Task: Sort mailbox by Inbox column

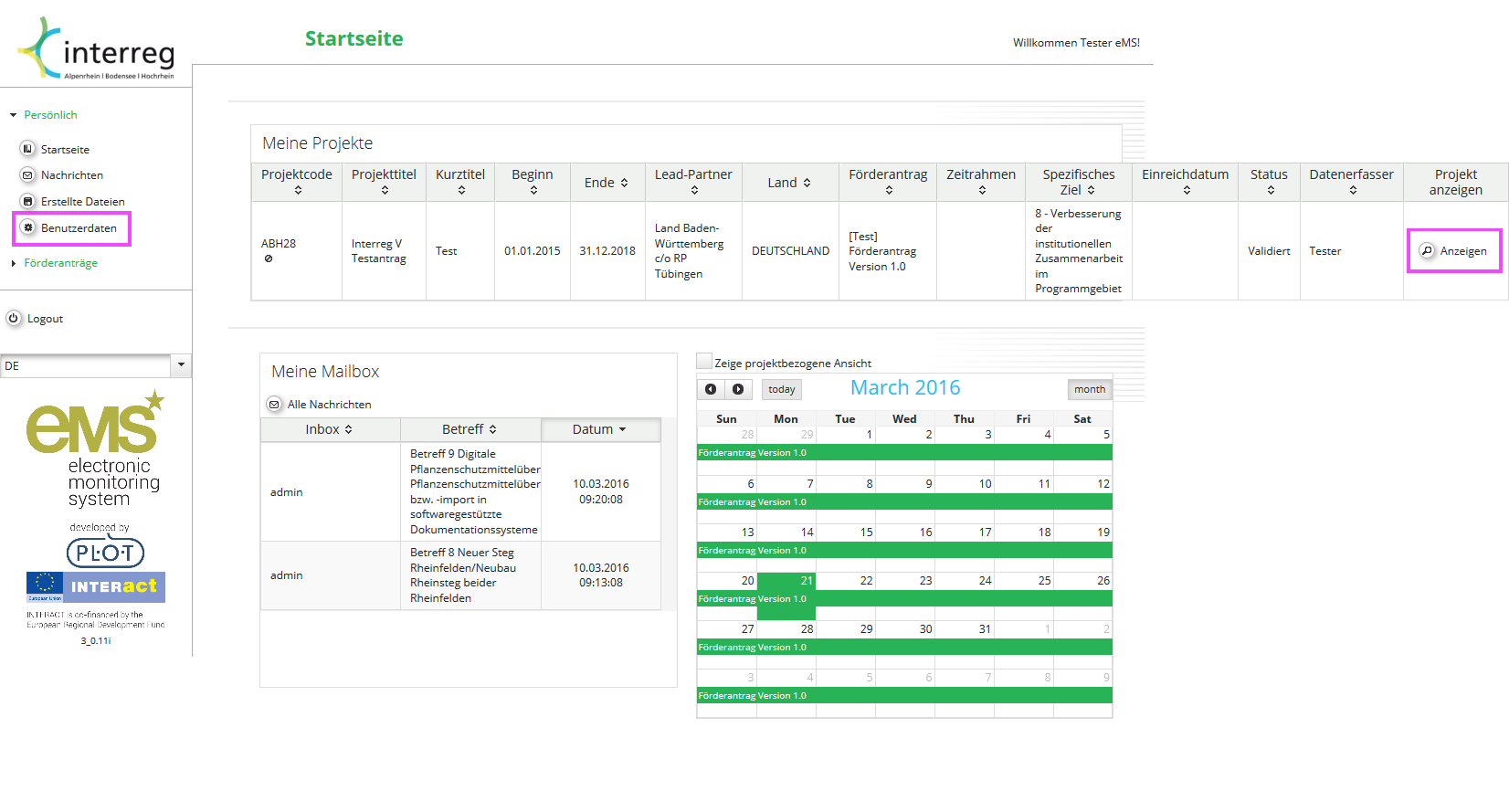Action: [330, 429]
